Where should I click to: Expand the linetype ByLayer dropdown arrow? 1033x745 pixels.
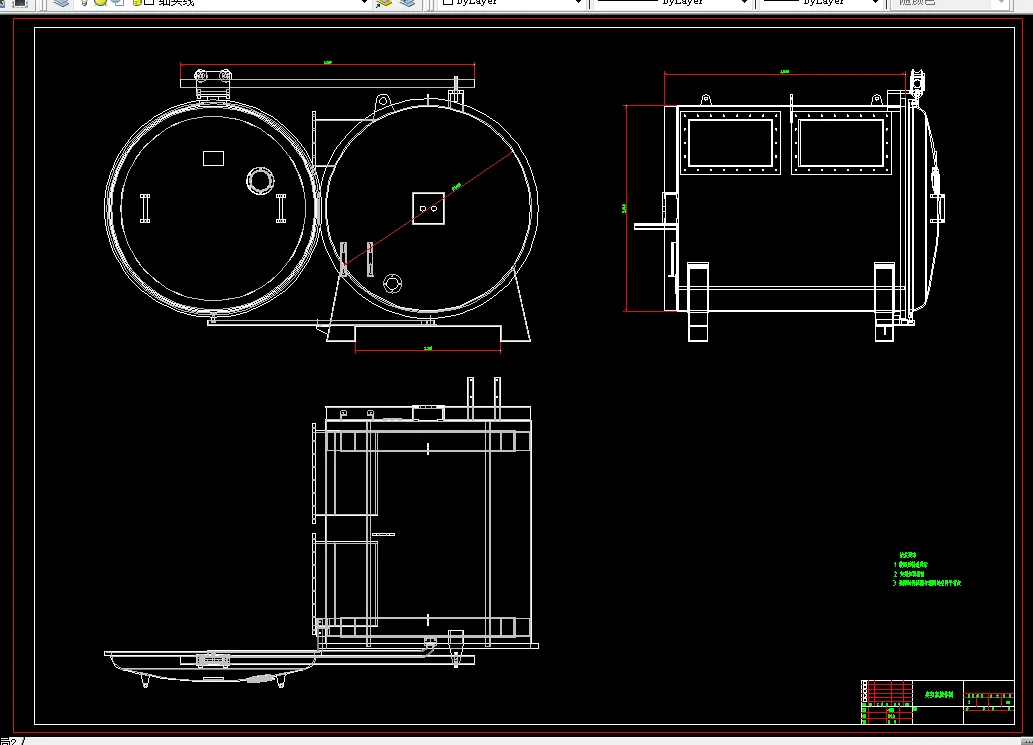[744, 3]
